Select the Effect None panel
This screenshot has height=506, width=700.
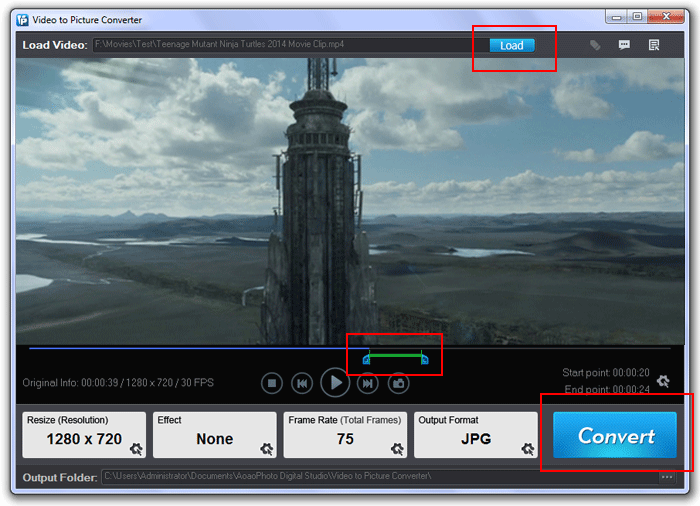(215, 435)
